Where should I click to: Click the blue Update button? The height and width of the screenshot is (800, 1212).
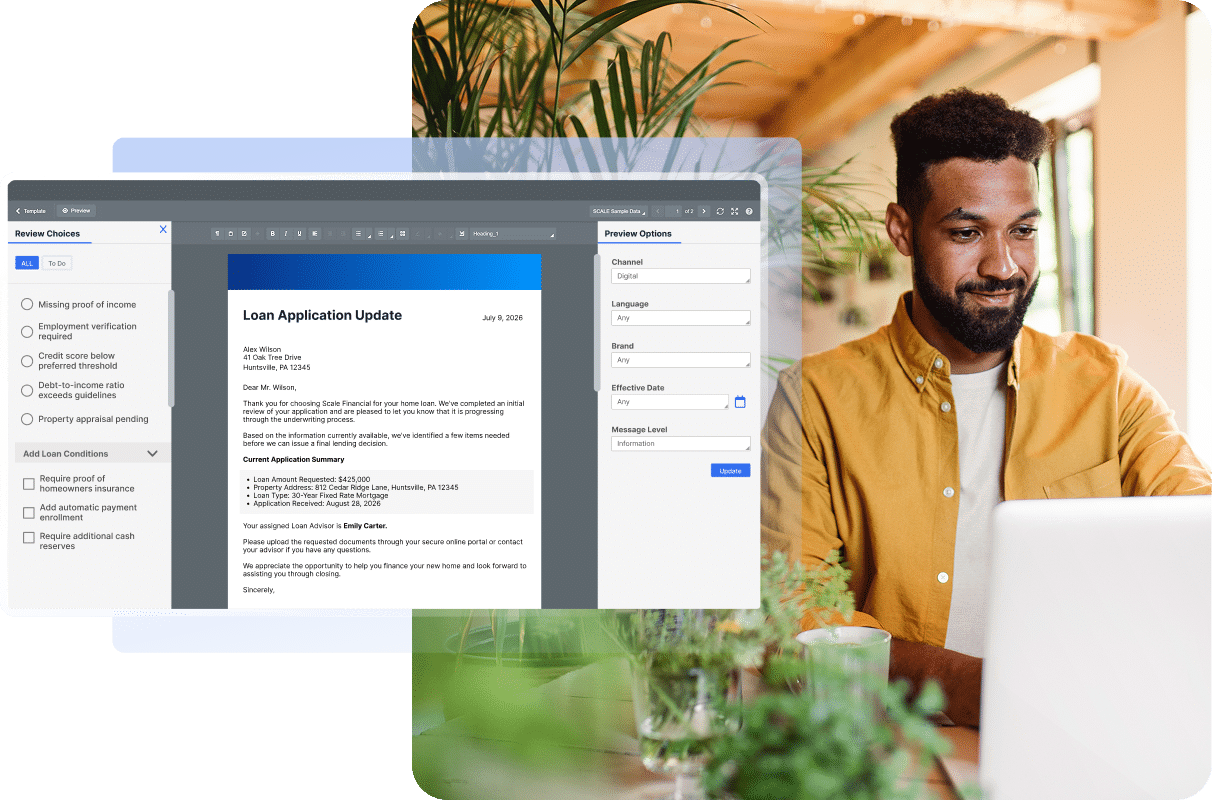click(730, 470)
